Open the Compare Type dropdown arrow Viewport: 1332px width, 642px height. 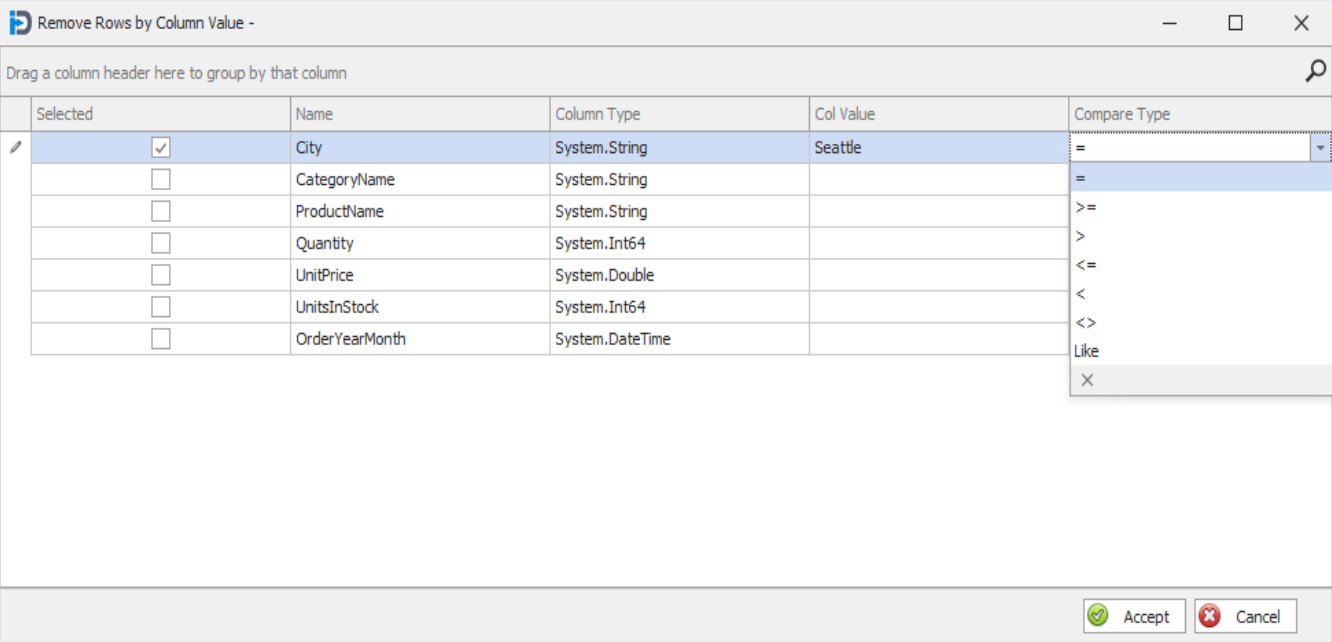[x=1322, y=146]
